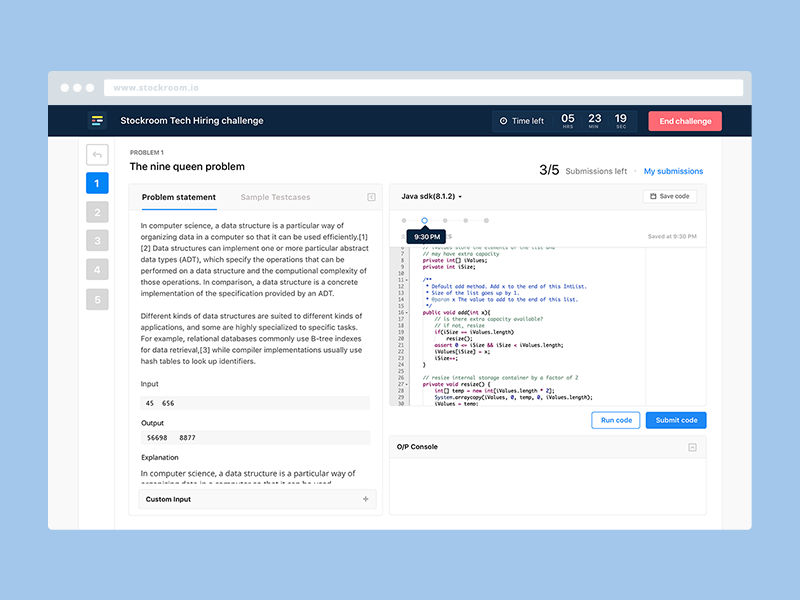Open the Java sdk(8.1.2) language dropdown
Screen dimensions: 800x600
[431, 197]
